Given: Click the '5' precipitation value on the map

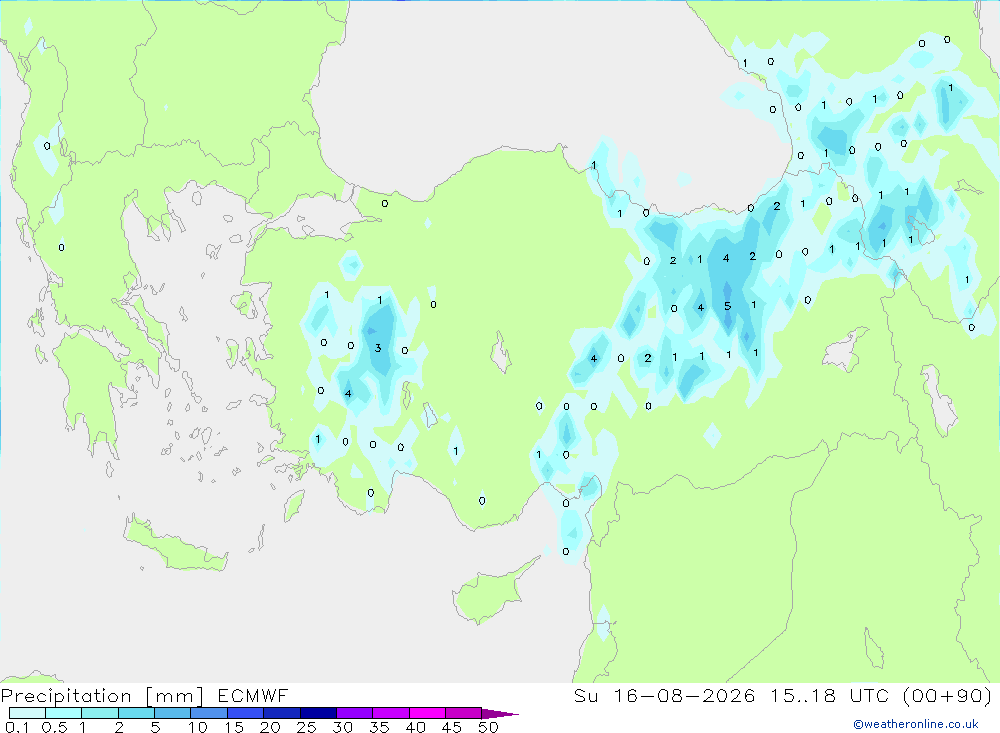Looking at the screenshot, I should pyautogui.click(x=727, y=306).
